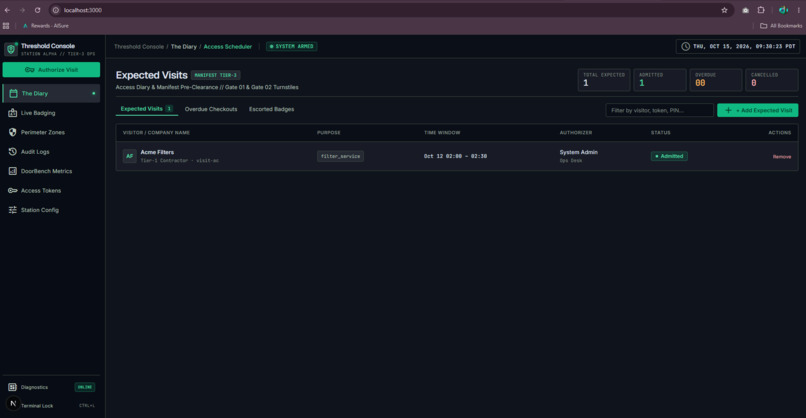Switch to Escorted Badges tab
Viewport: 806px width, 418px height.
pos(271,109)
